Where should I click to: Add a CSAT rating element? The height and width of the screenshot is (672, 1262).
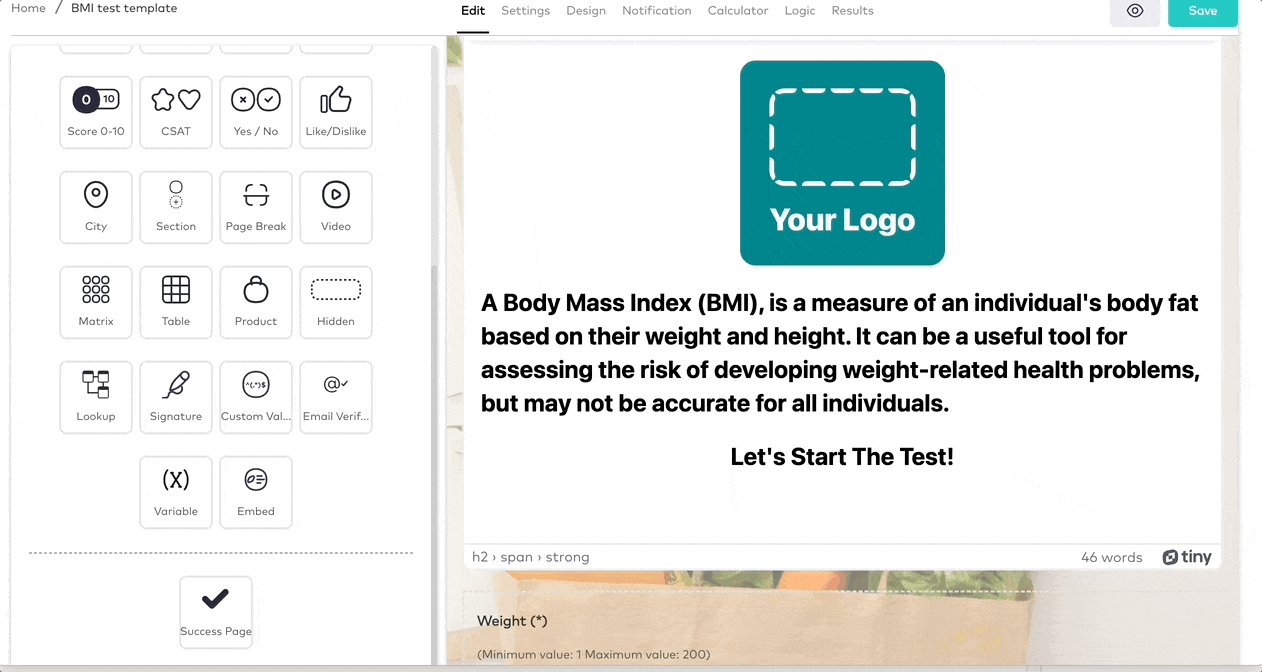point(176,112)
